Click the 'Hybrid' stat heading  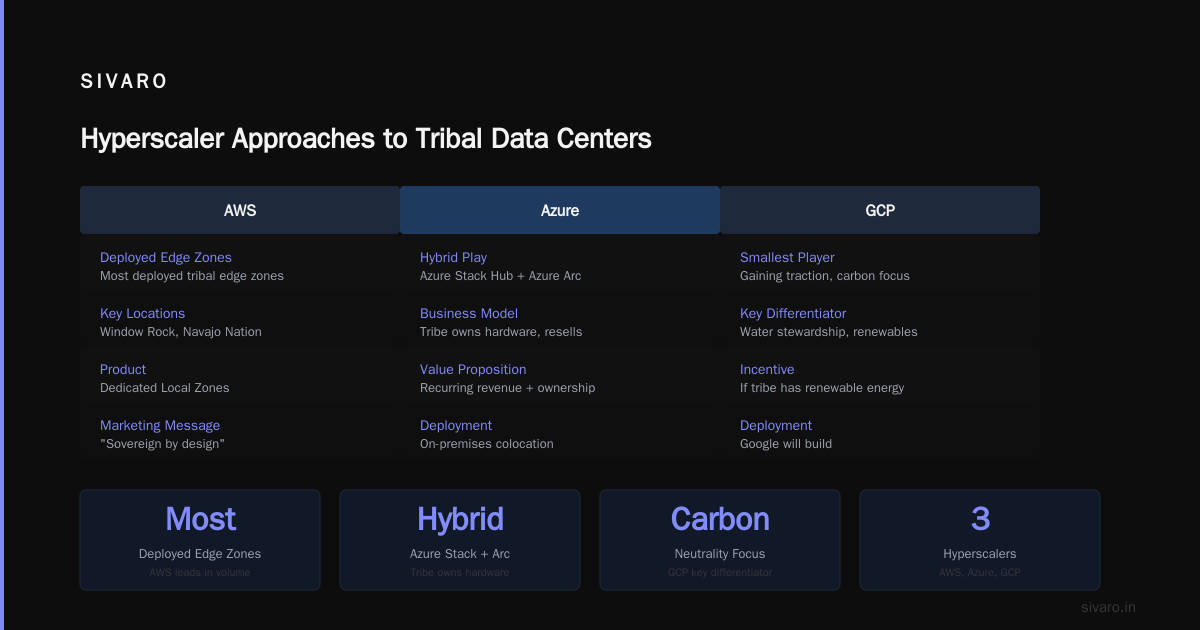[x=460, y=519]
